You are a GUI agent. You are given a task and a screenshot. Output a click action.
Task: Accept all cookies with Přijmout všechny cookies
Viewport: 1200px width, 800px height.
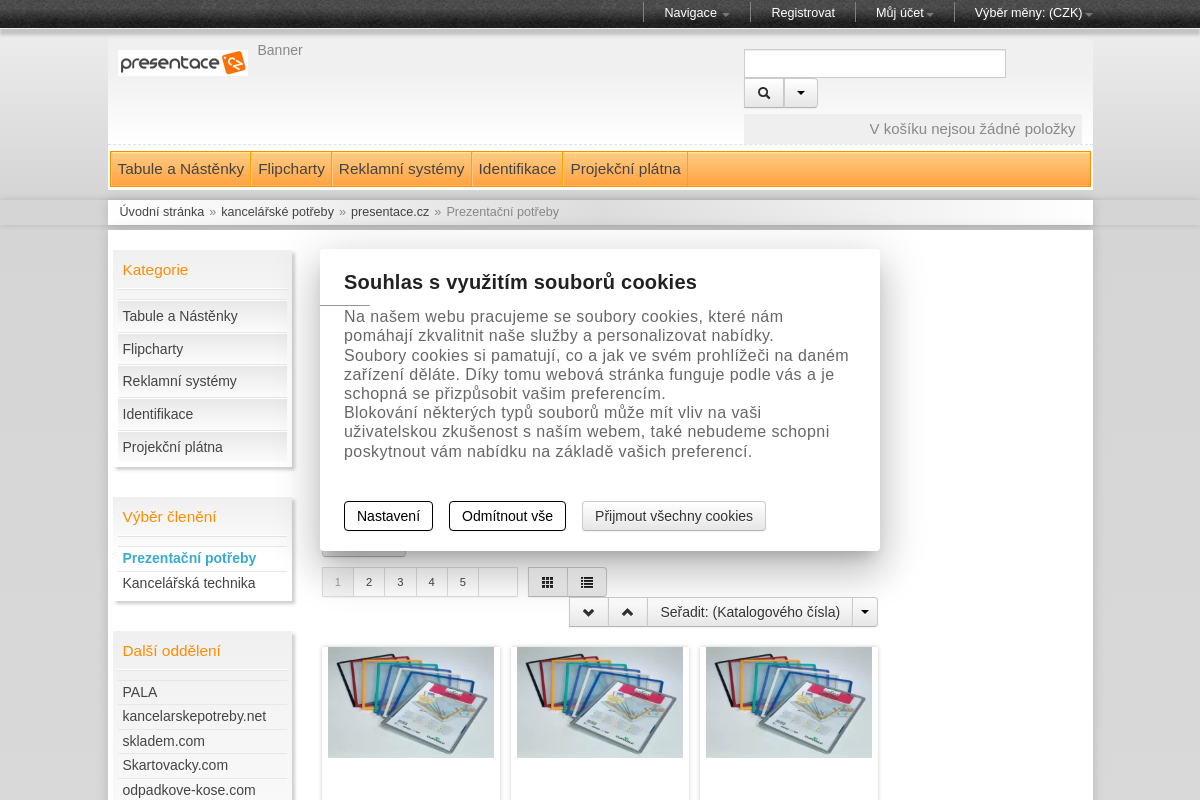point(673,516)
